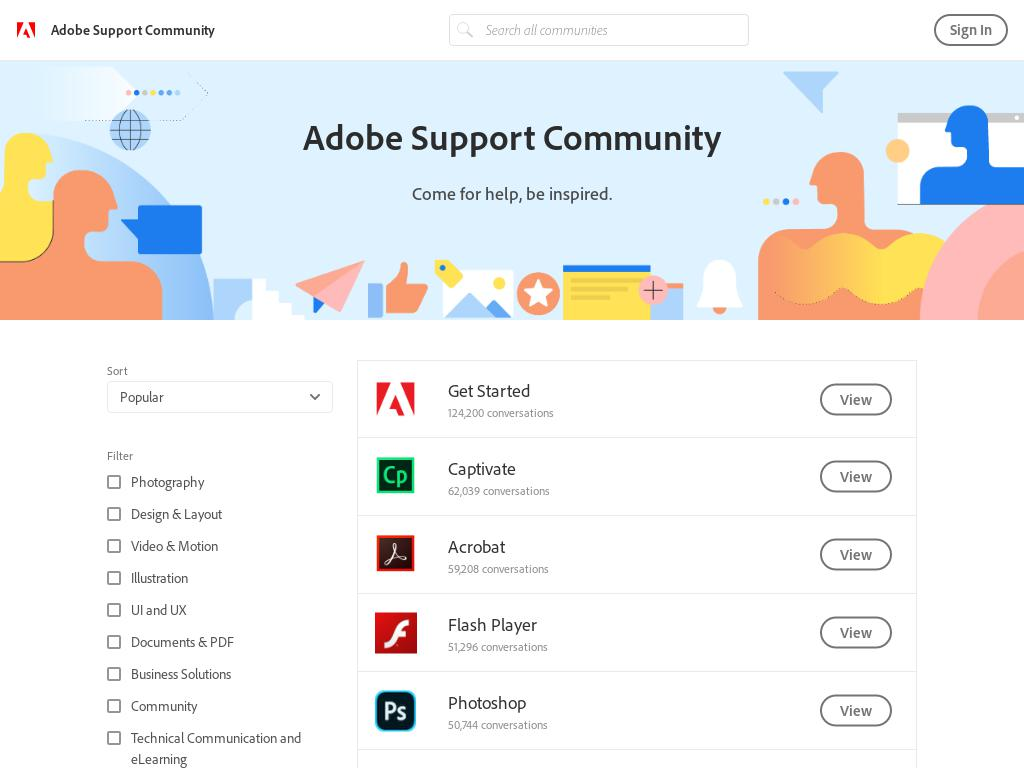The width and height of the screenshot is (1024, 768).
Task: Click '62,039 conversations' text
Action: 498,491
